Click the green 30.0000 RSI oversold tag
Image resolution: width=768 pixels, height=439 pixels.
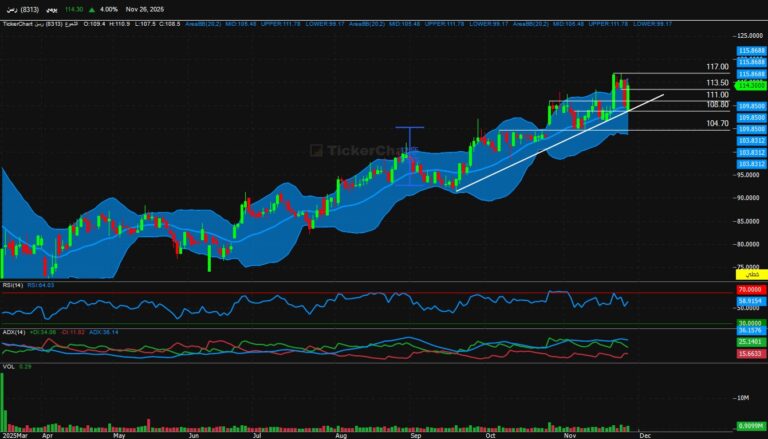[750, 323]
